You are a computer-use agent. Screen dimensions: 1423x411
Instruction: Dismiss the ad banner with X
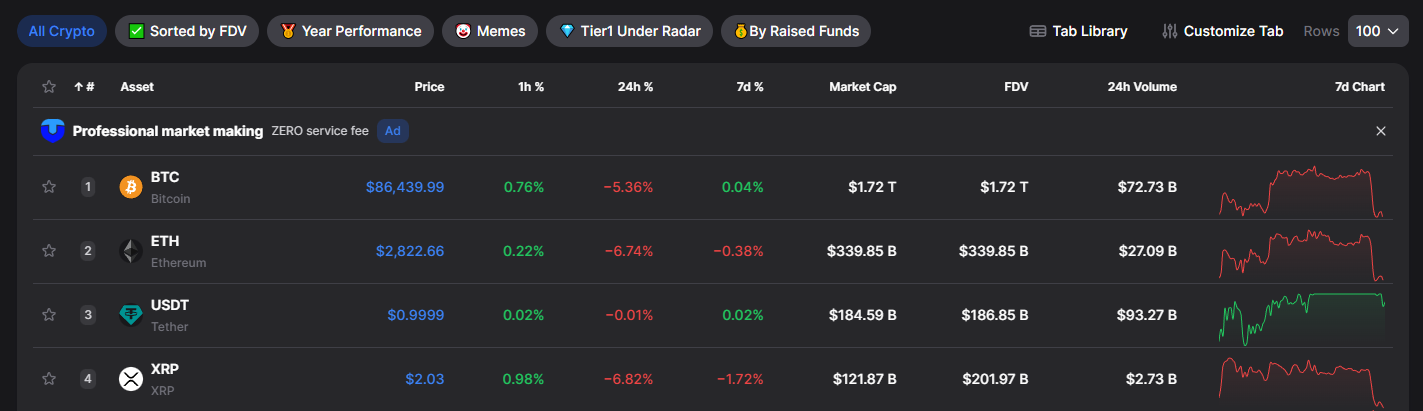1381,131
